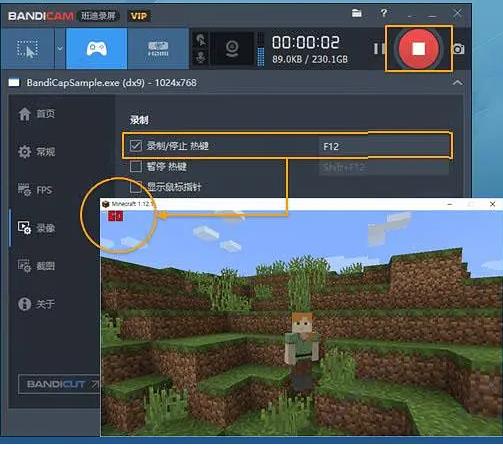503x449 pixels.
Task: Click the Shift+F12 hotkey field
Action: [x=384, y=168]
